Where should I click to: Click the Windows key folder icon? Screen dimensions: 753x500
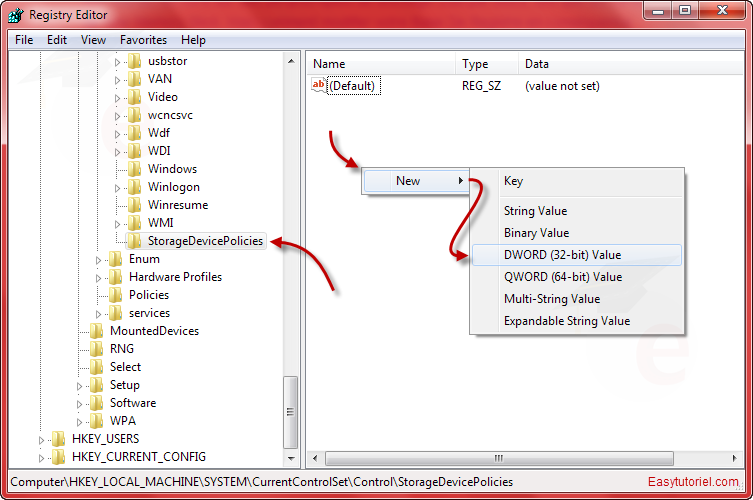tap(135, 169)
